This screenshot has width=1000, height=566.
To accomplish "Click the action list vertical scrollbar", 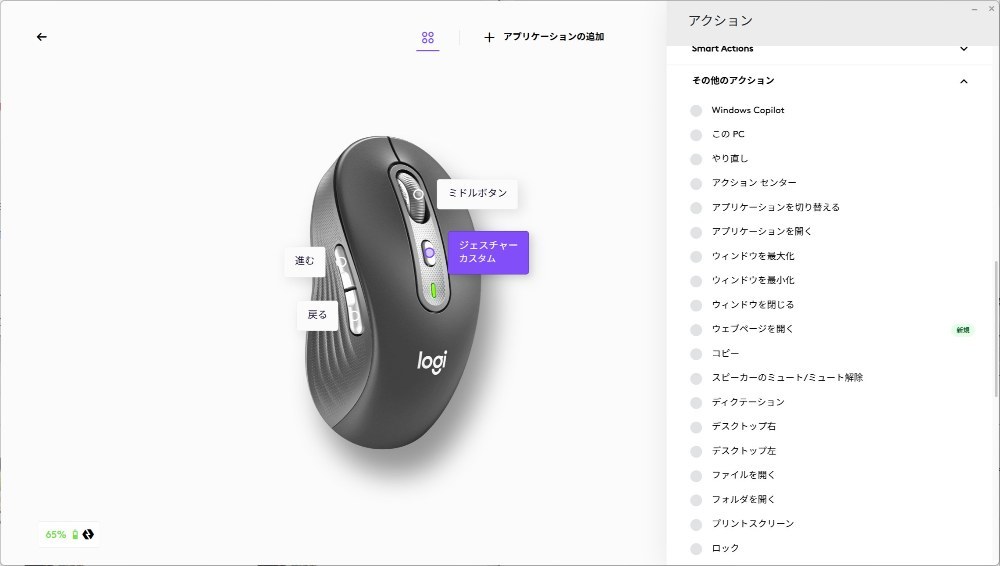I will click(x=996, y=329).
